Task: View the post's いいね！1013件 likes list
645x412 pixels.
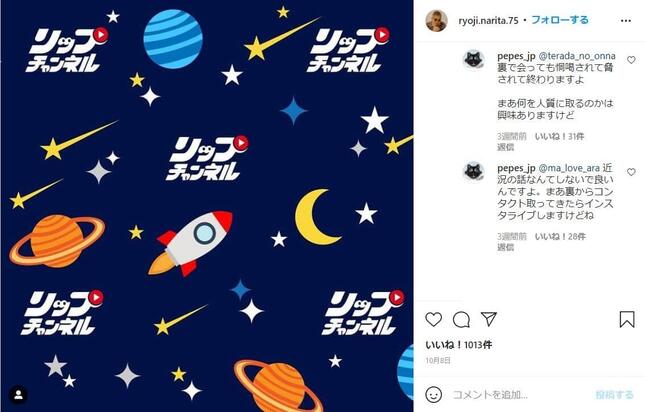Action: (x=459, y=345)
